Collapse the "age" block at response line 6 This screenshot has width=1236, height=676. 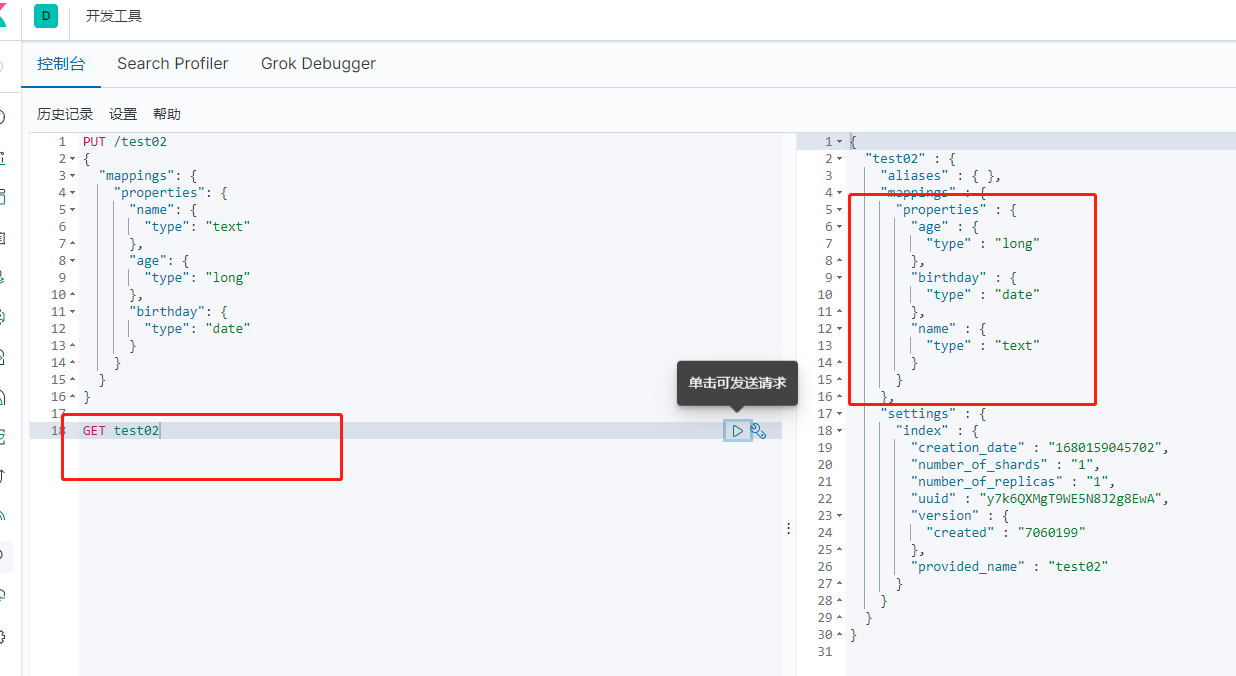(839, 227)
